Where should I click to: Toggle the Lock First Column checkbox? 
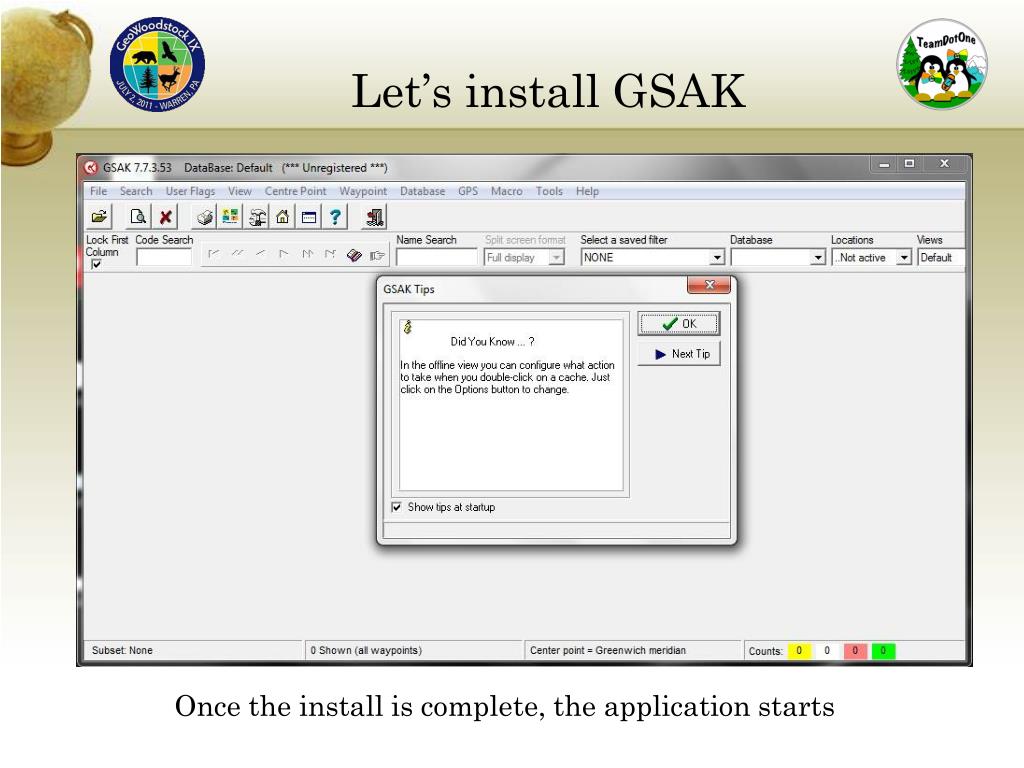tap(96, 264)
